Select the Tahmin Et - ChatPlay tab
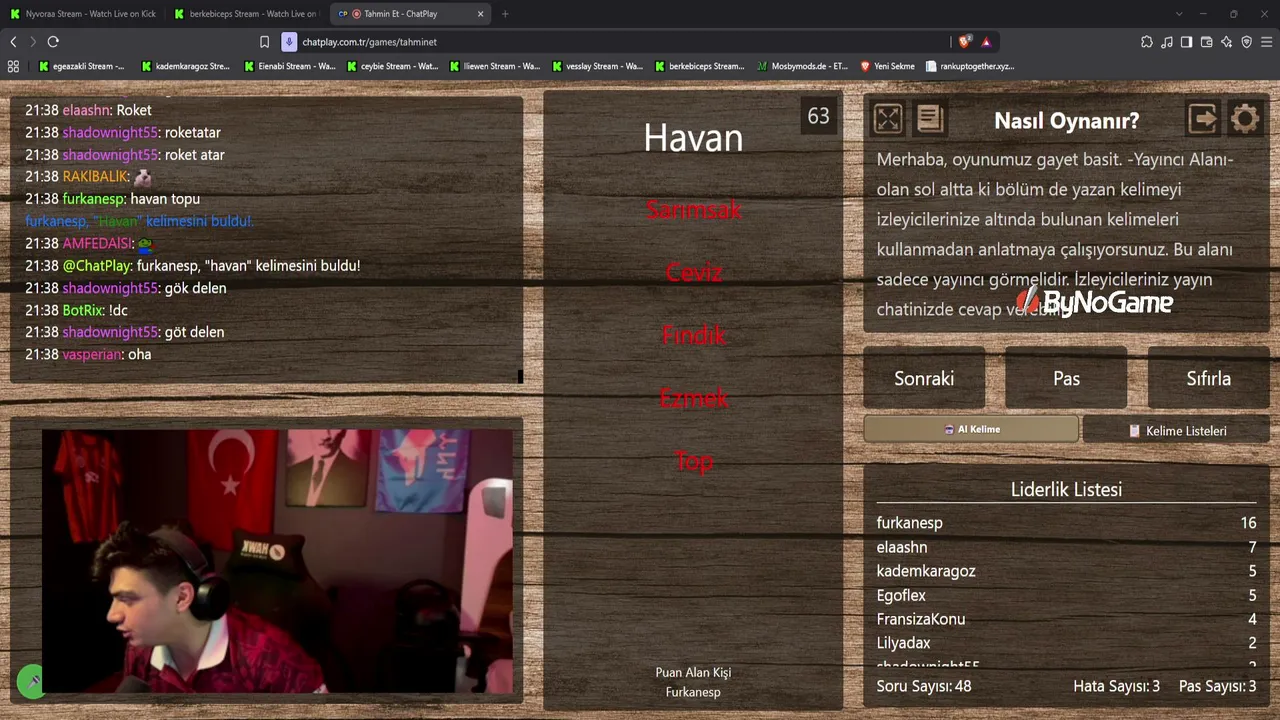The image size is (1280, 720). pos(410,14)
